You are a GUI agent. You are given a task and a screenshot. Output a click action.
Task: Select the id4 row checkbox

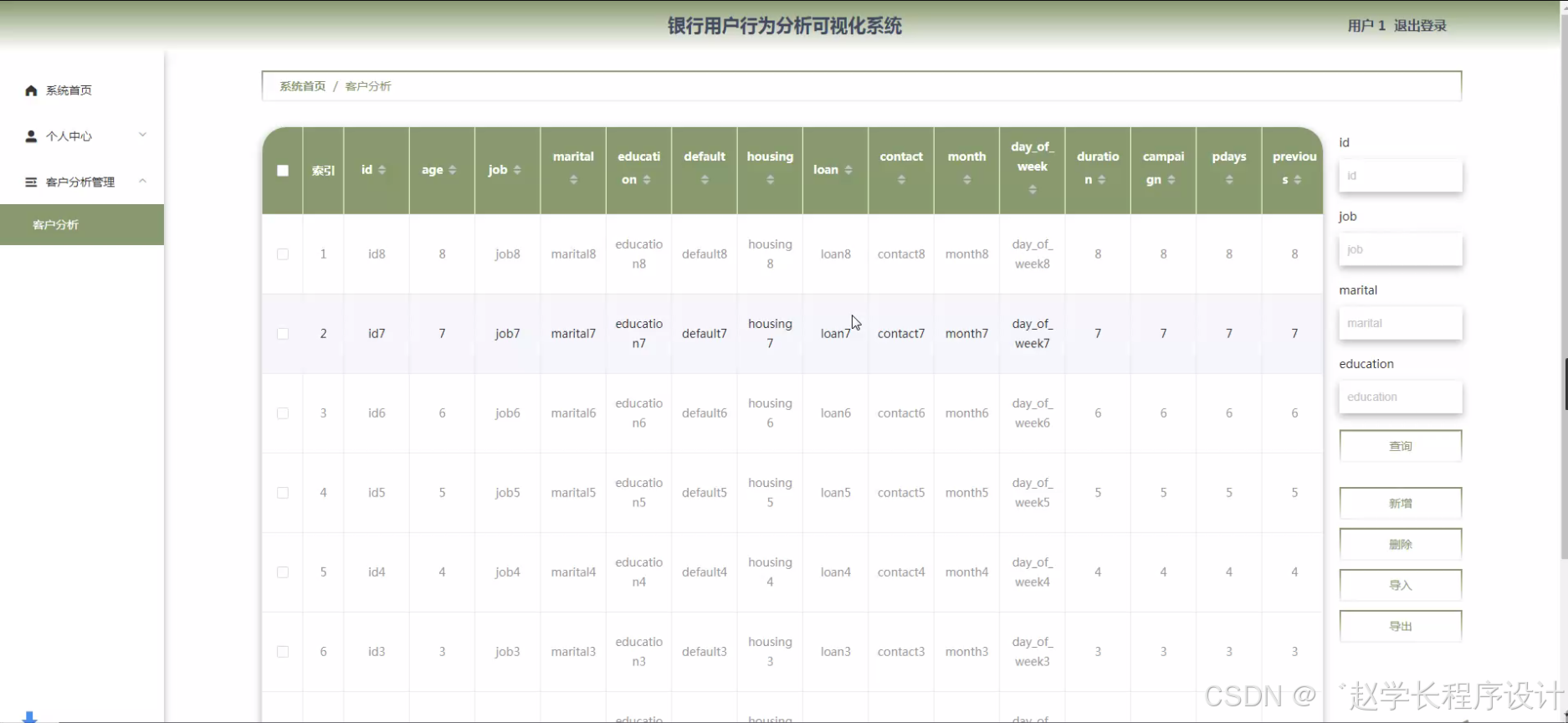point(283,572)
